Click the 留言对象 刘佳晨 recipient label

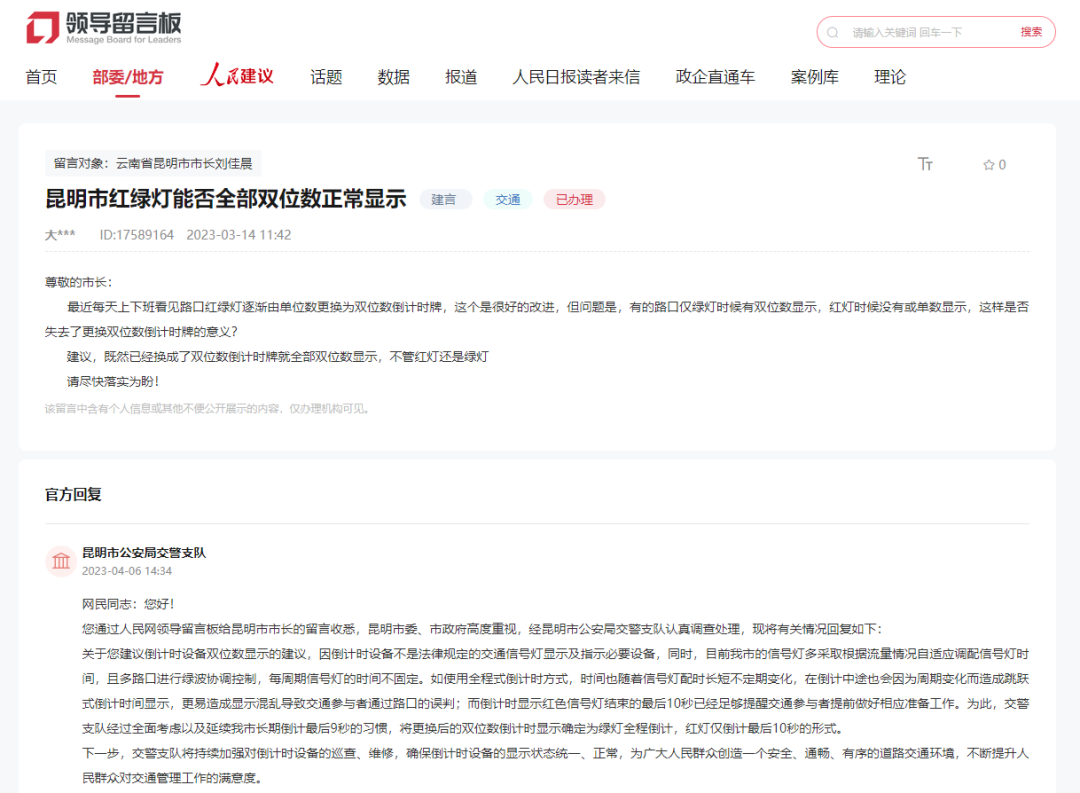[153, 163]
